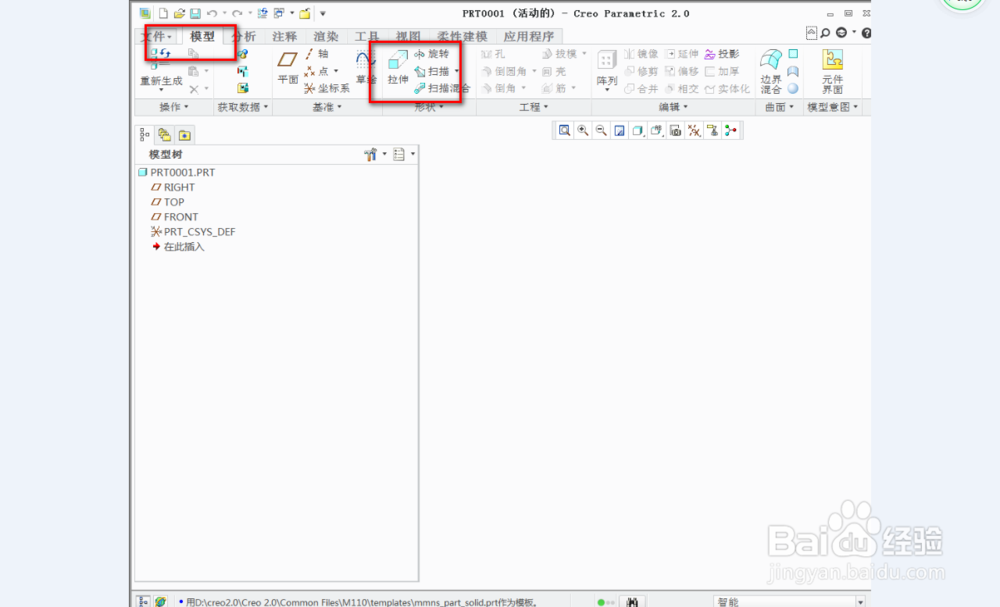Switch to the Flexible Modeling (柔性建模) tab

point(462,37)
